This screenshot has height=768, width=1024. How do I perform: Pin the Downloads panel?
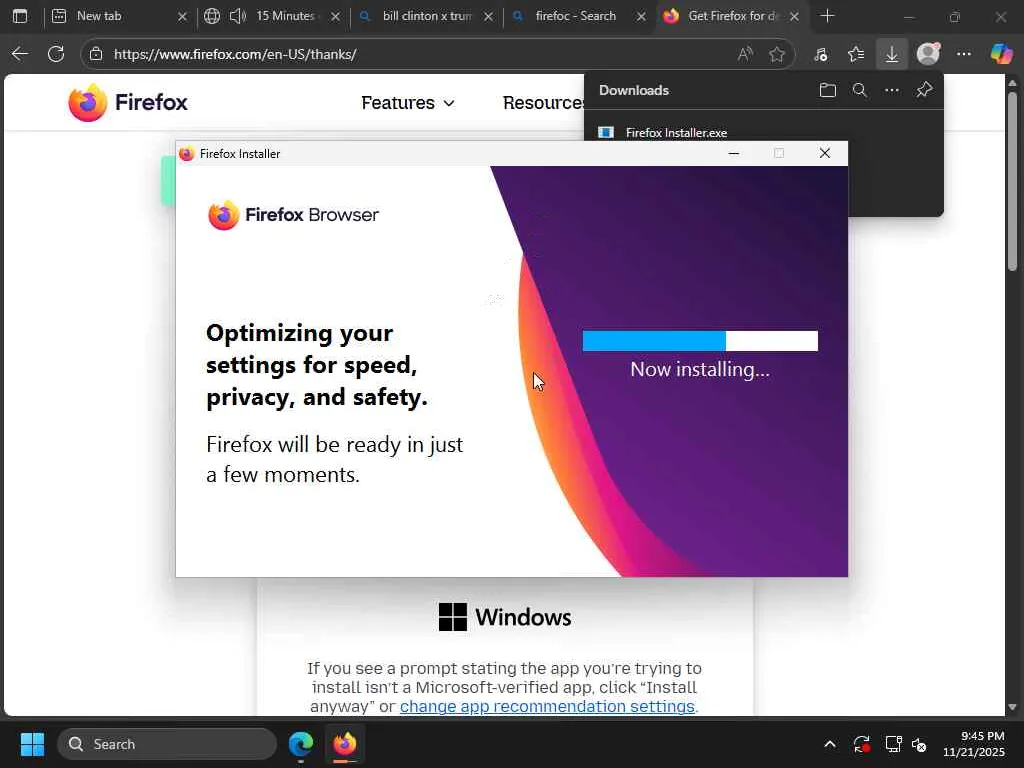click(x=924, y=90)
